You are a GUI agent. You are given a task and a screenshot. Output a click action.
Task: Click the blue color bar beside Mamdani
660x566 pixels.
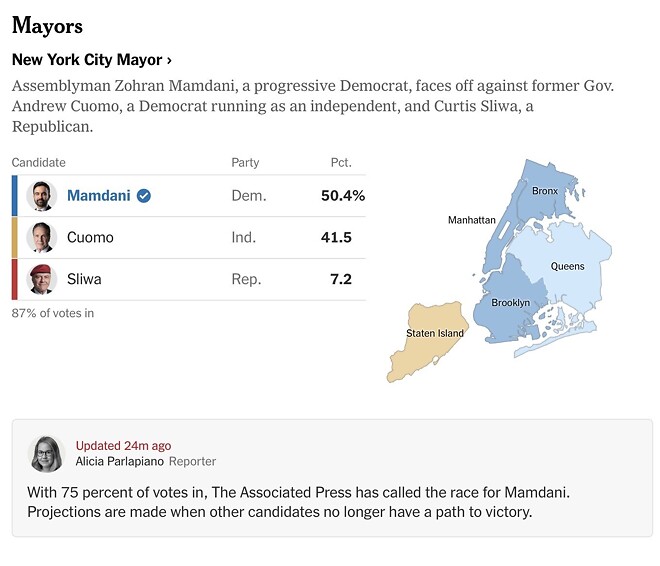[14, 196]
